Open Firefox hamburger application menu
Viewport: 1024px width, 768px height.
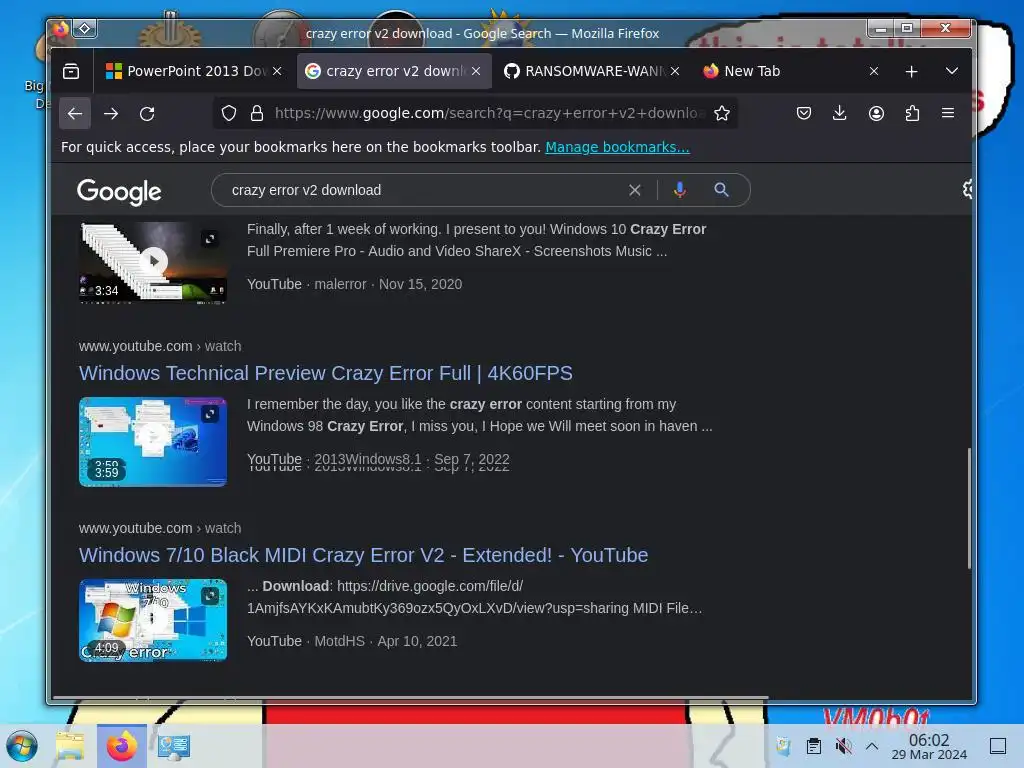[948, 114]
